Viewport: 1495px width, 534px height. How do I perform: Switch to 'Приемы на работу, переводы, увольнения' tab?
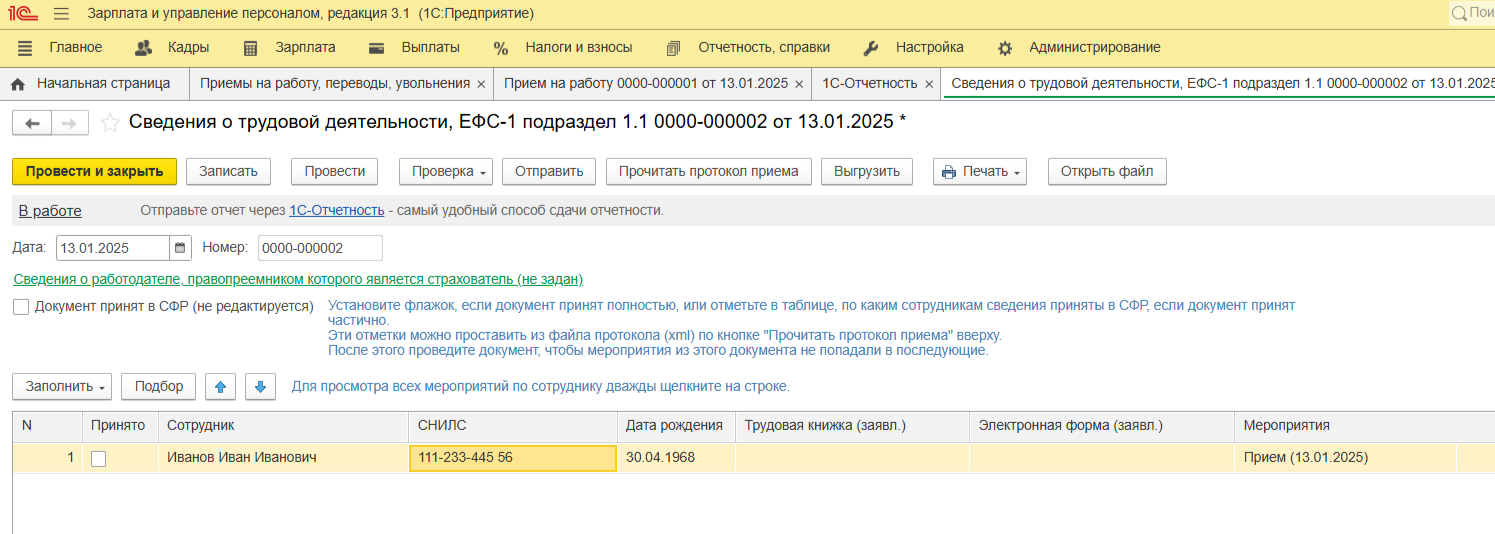coord(334,84)
